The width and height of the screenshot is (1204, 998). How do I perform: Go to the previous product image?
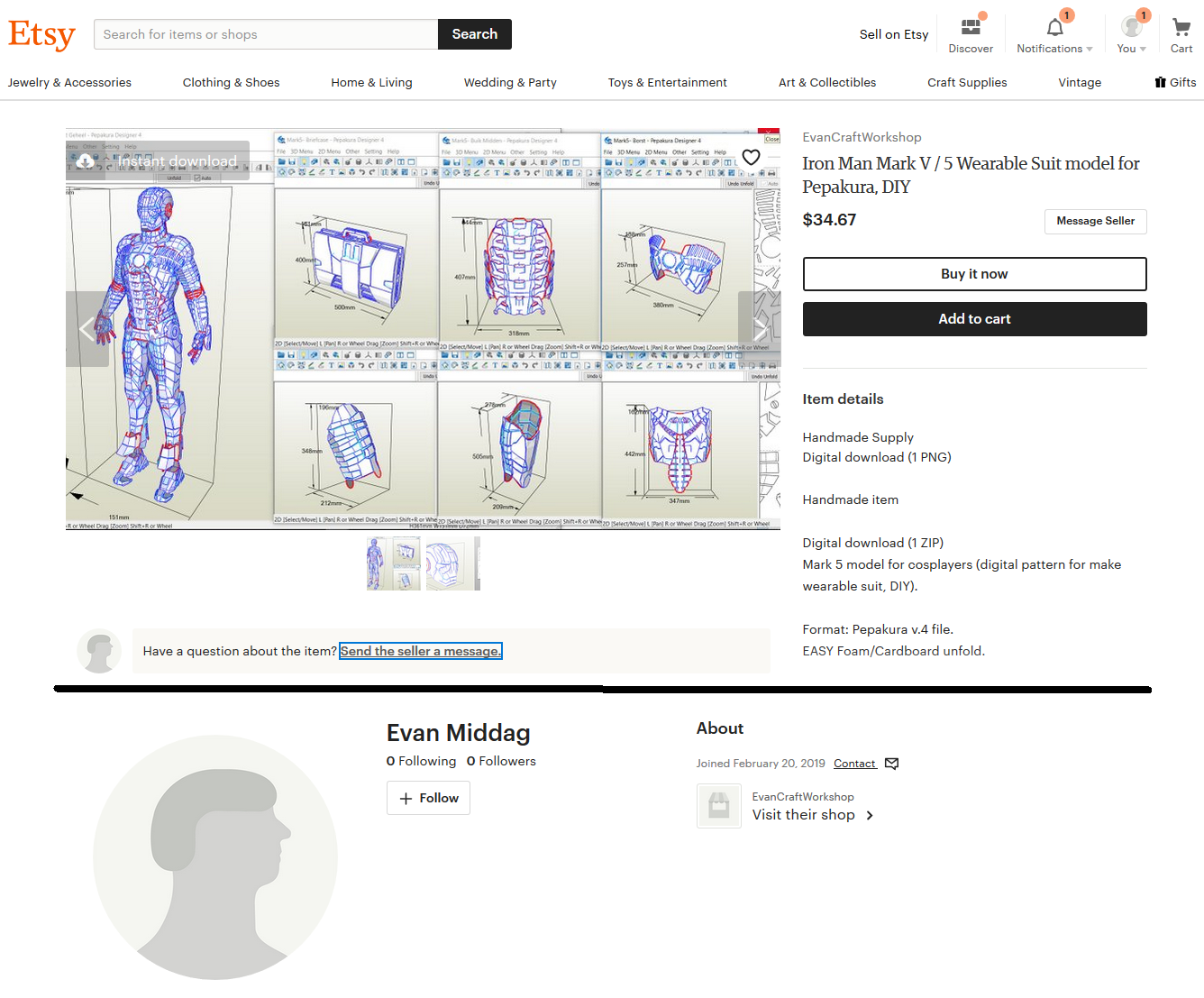(x=87, y=328)
